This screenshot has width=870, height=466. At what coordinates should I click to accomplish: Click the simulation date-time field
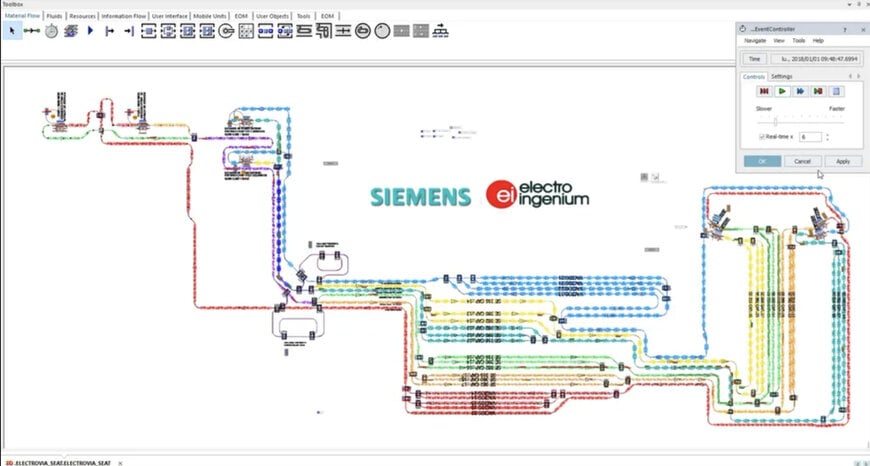point(817,58)
